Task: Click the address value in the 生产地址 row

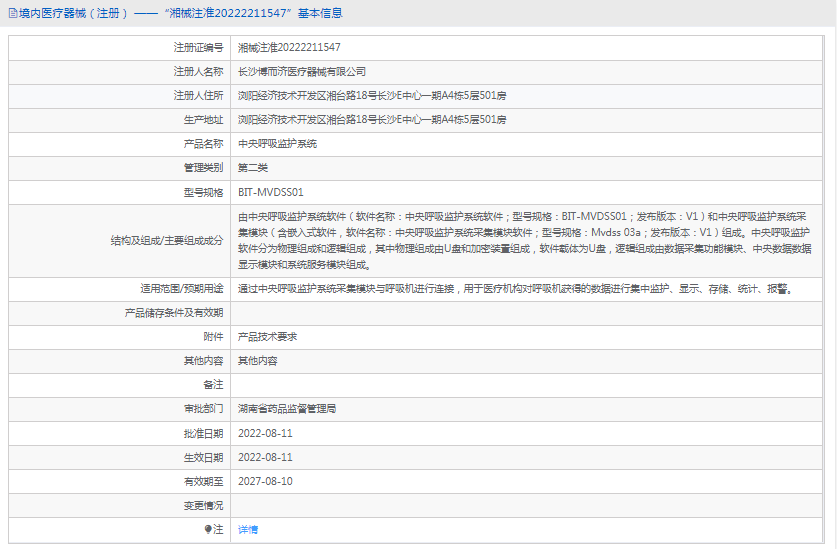Action: coord(372,120)
